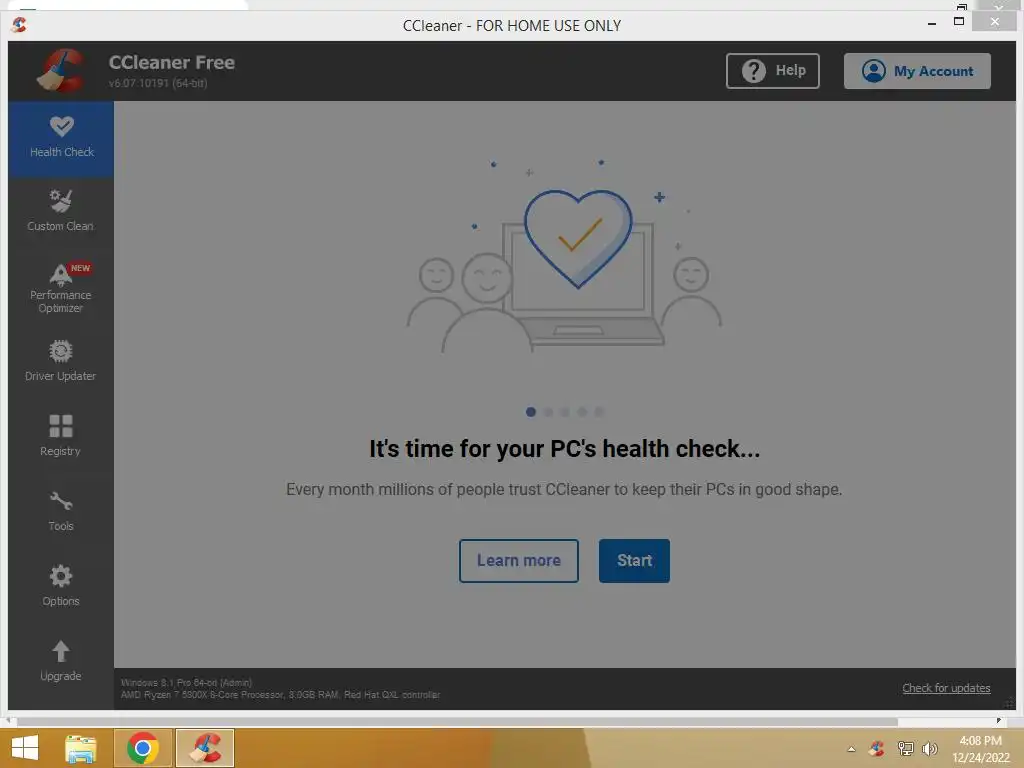Open Custom Clean in sidebar

61,212
